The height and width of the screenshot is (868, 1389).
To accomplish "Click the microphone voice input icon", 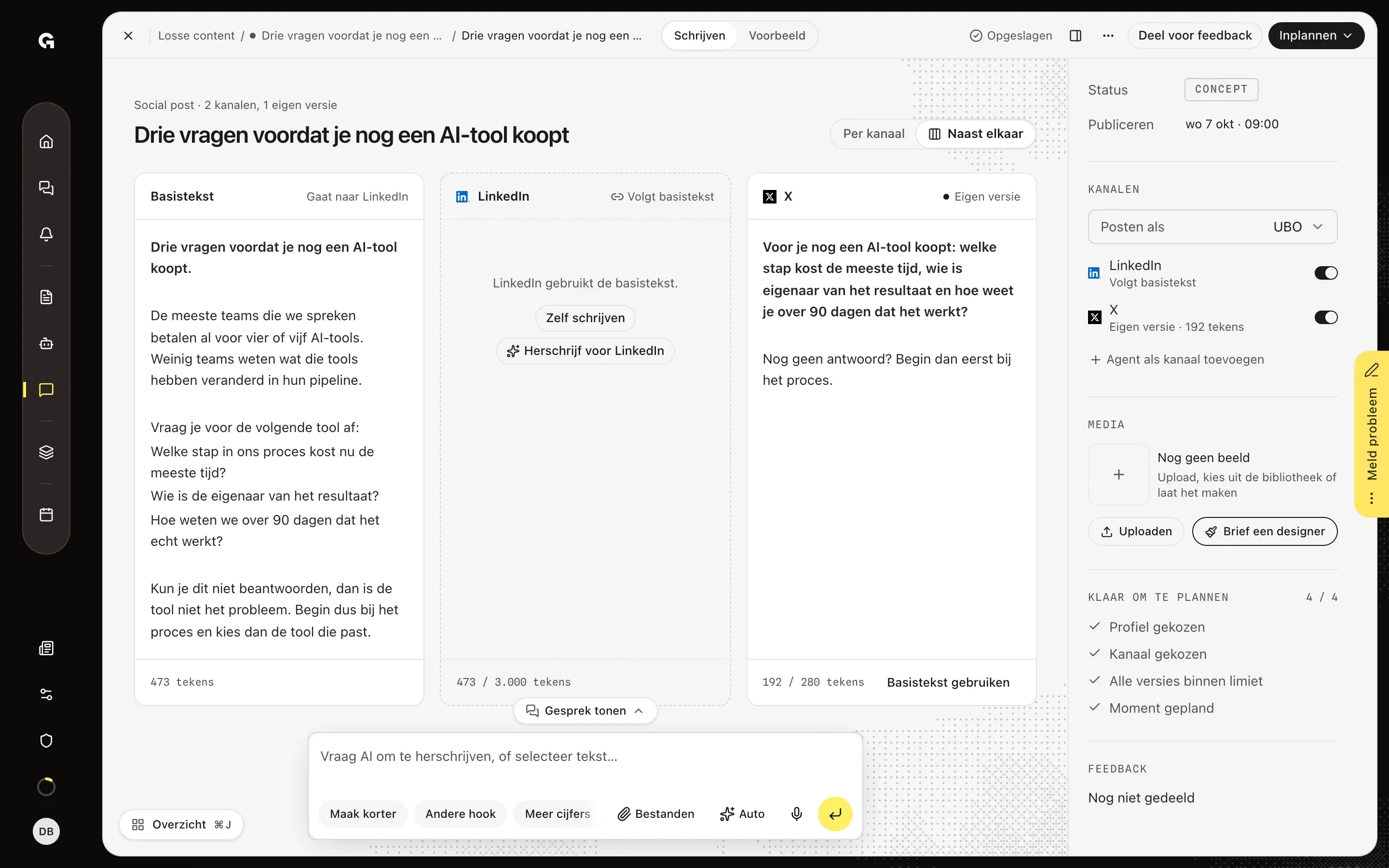I will tap(797, 814).
